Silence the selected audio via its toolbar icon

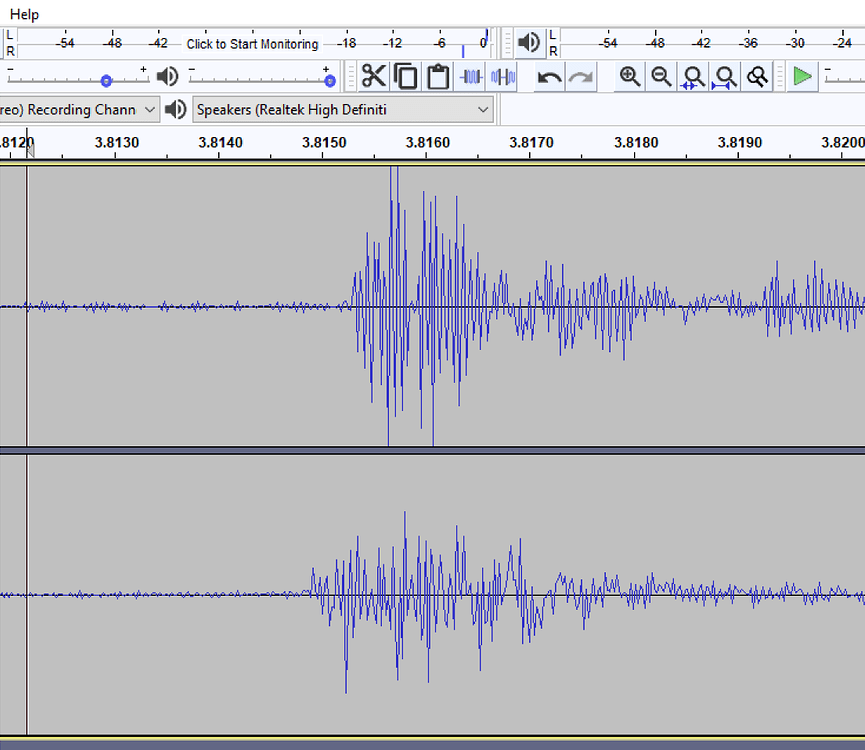[501, 77]
